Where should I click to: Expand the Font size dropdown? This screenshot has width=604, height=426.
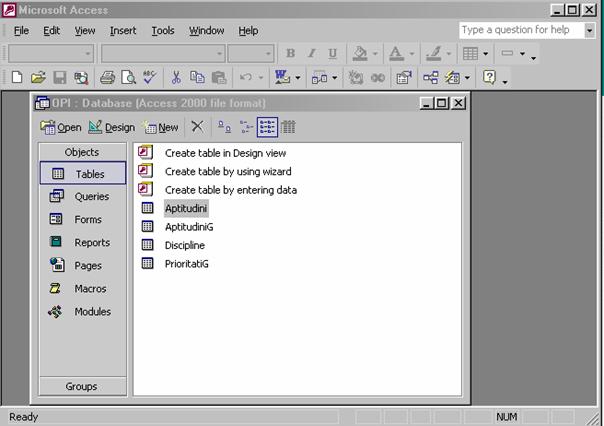coord(268,54)
